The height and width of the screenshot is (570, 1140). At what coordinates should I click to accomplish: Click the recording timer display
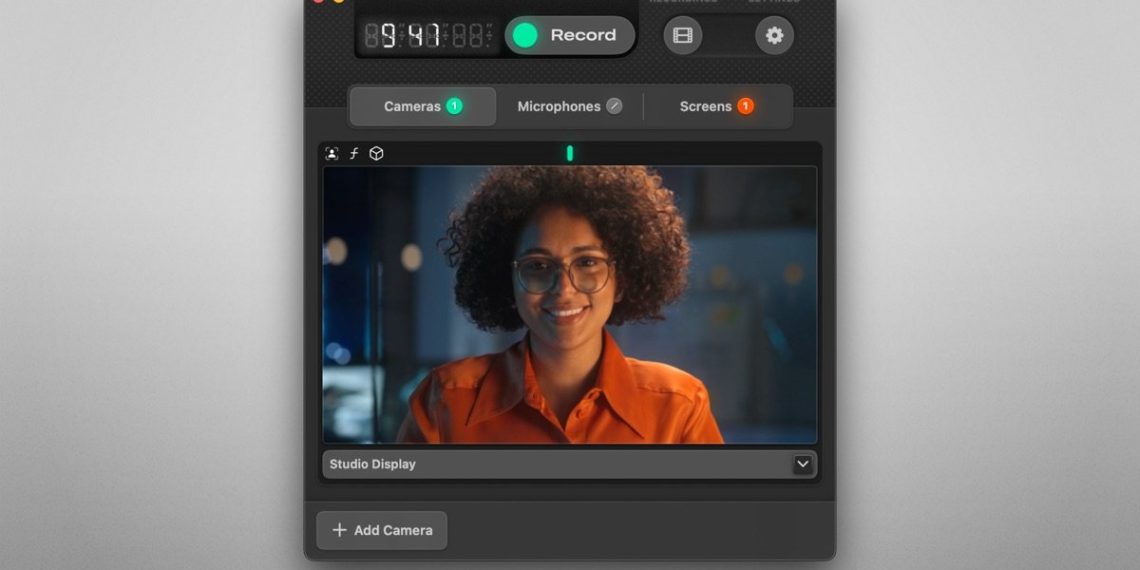click(428, 37)
